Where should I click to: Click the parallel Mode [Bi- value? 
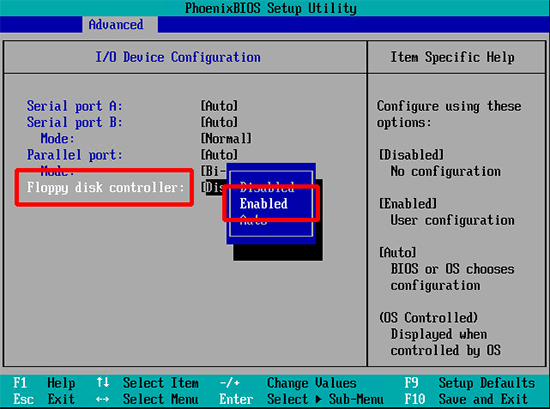coord(213,171)
